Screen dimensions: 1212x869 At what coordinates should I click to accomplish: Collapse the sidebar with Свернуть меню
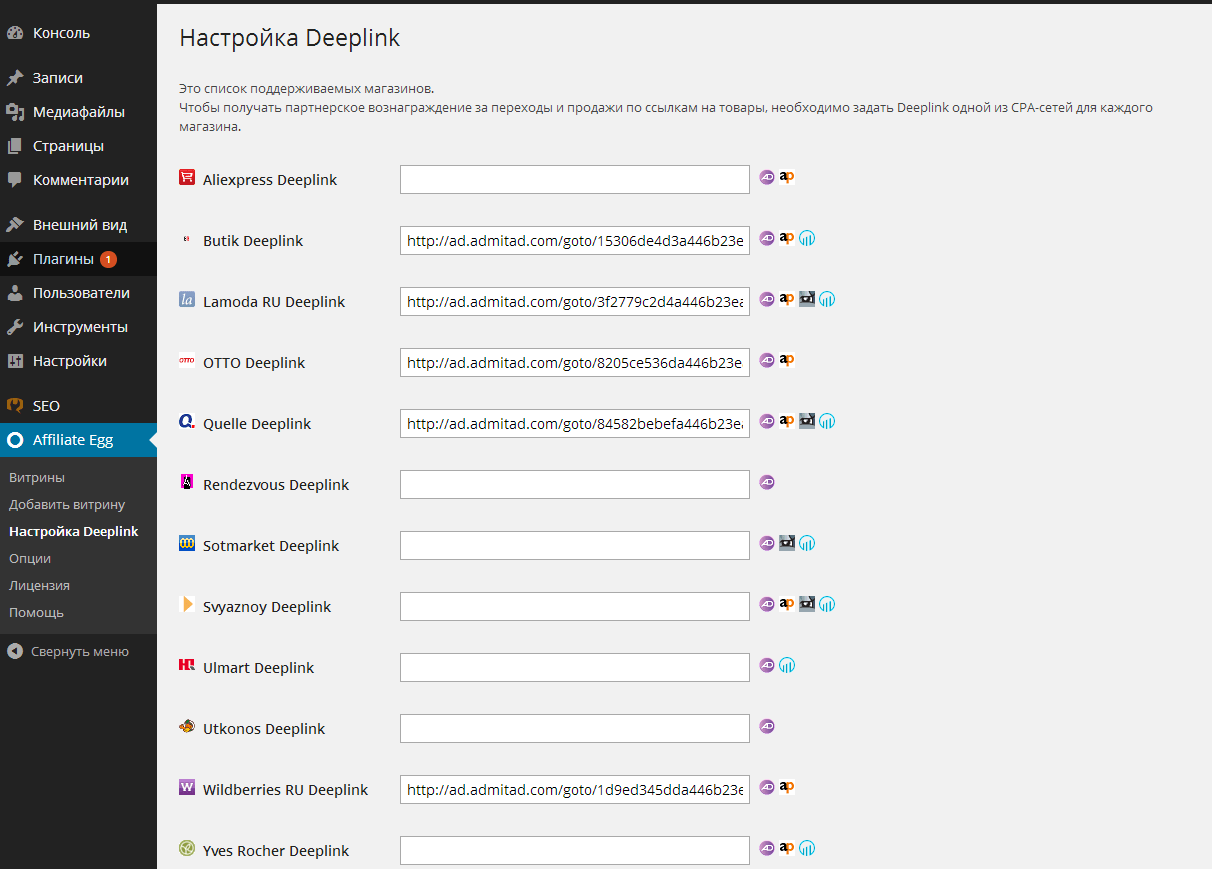[69, 651]
